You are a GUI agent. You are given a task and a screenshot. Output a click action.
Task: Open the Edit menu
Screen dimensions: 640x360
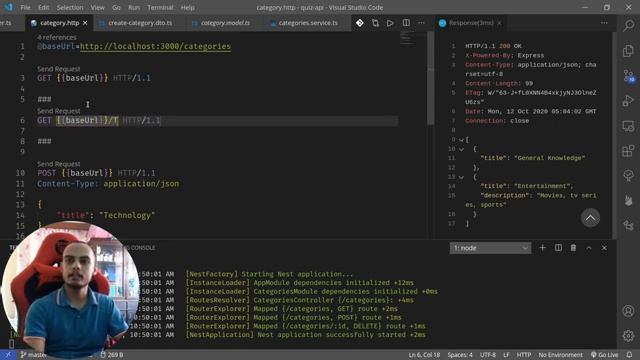(43, 7)
